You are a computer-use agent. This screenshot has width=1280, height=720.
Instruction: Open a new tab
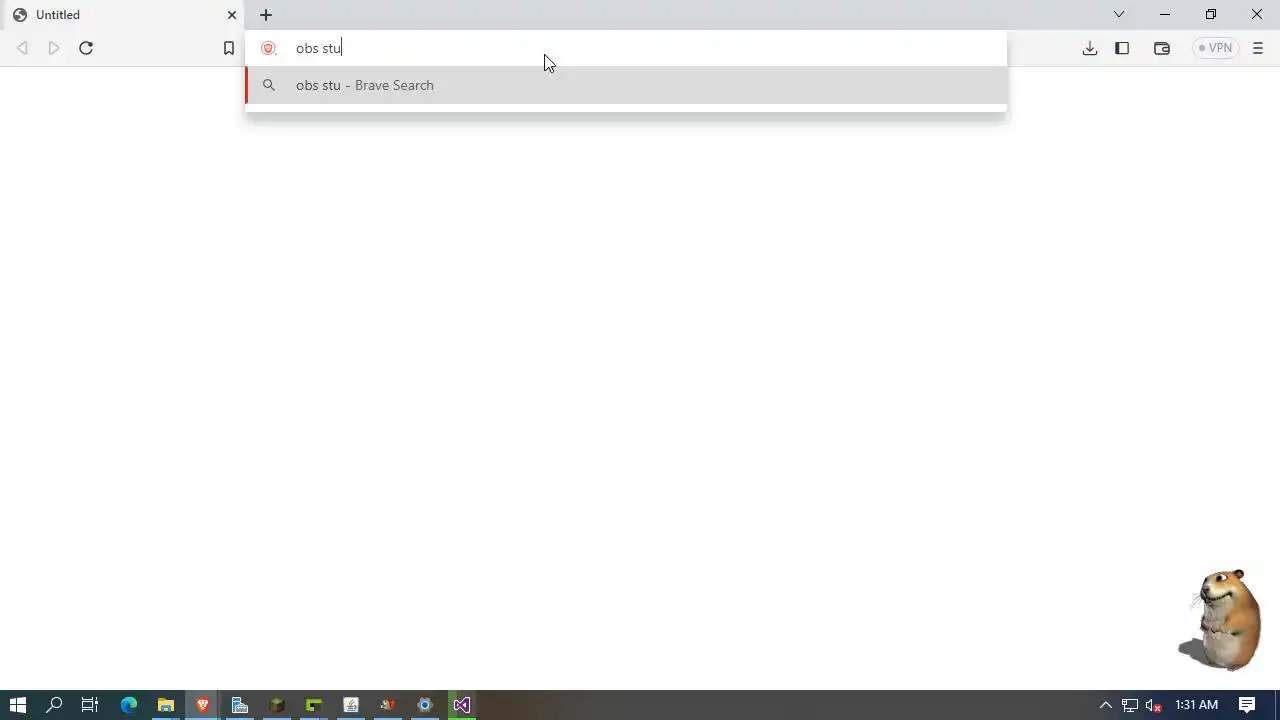point(266,15)
